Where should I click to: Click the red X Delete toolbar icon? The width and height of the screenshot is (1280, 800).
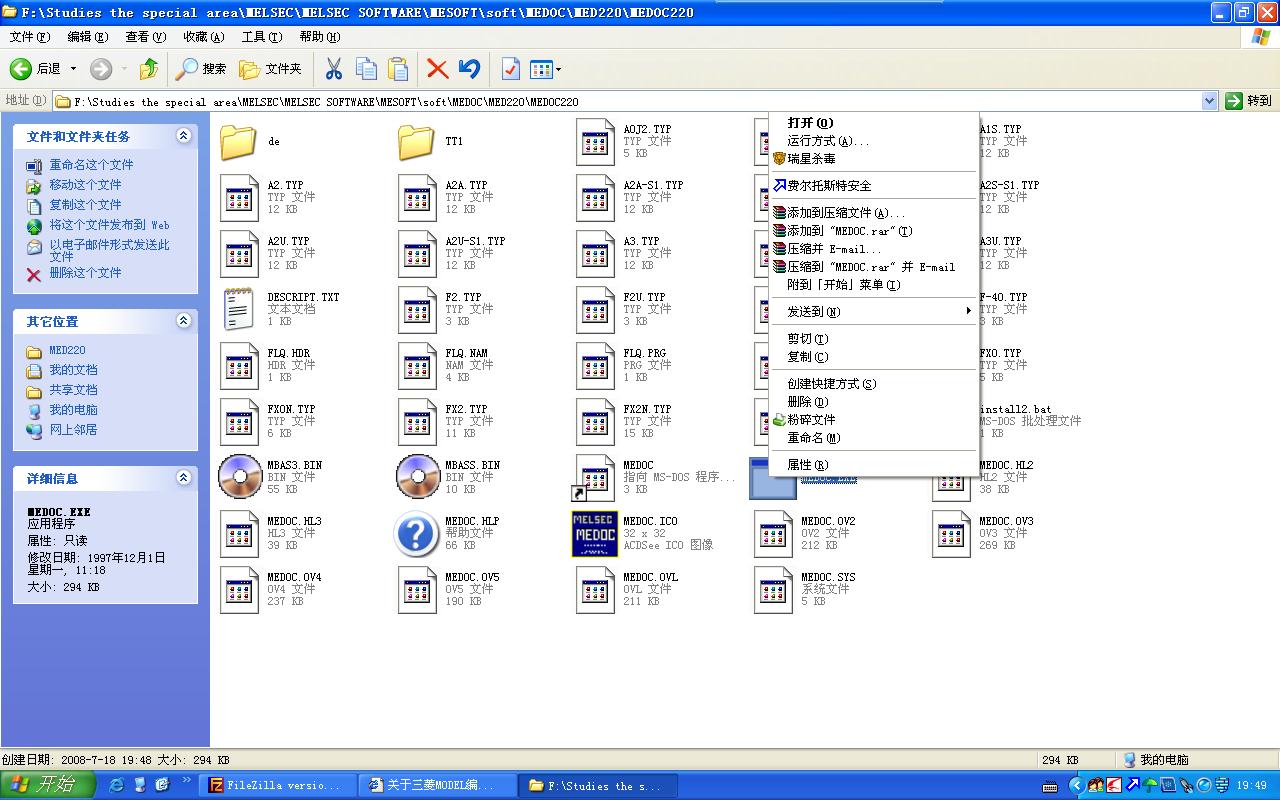pyautogui.click(x=437, y=69)
